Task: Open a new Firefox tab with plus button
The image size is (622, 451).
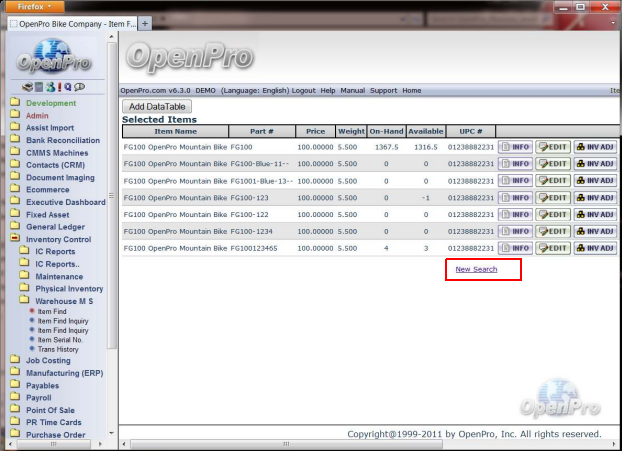Action: click(145, 22)
